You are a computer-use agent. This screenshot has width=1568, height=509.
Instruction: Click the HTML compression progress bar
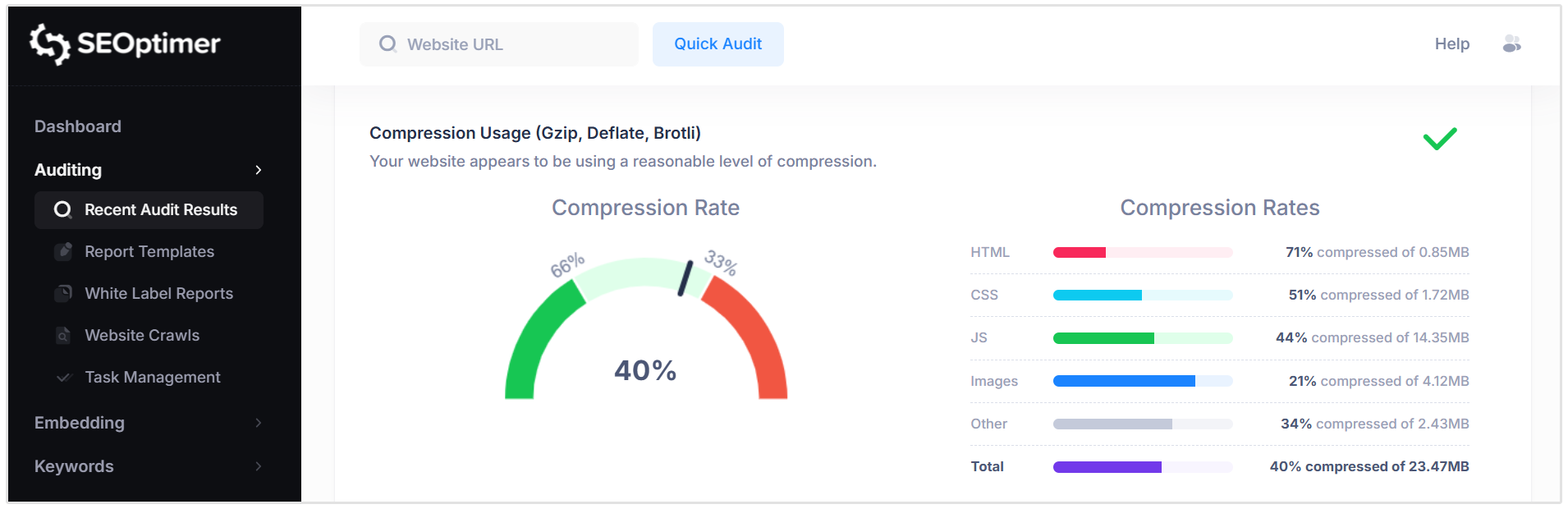[x=1142, y=252]
